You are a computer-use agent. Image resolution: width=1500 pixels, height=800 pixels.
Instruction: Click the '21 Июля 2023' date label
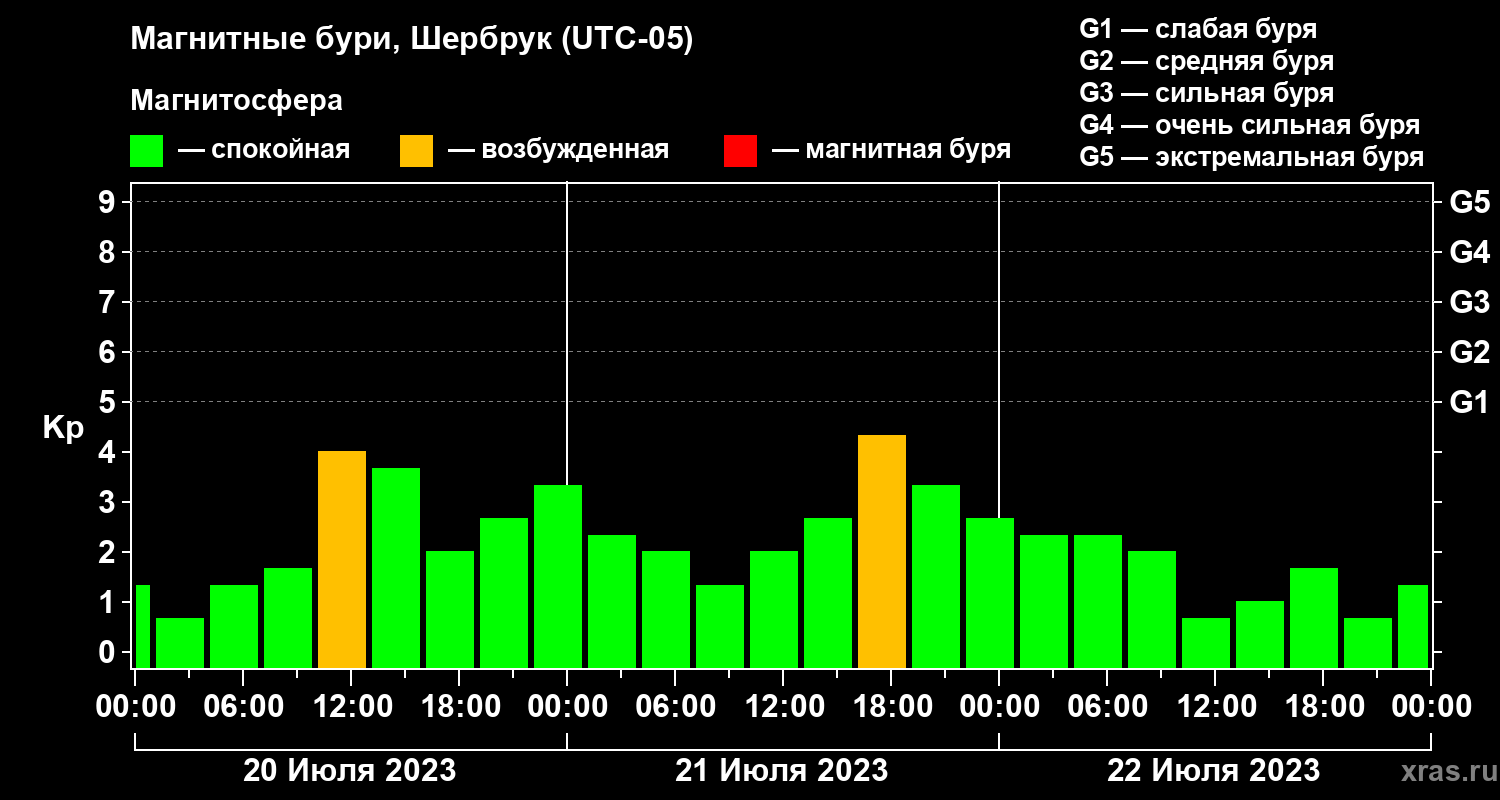tap(782, 771)
